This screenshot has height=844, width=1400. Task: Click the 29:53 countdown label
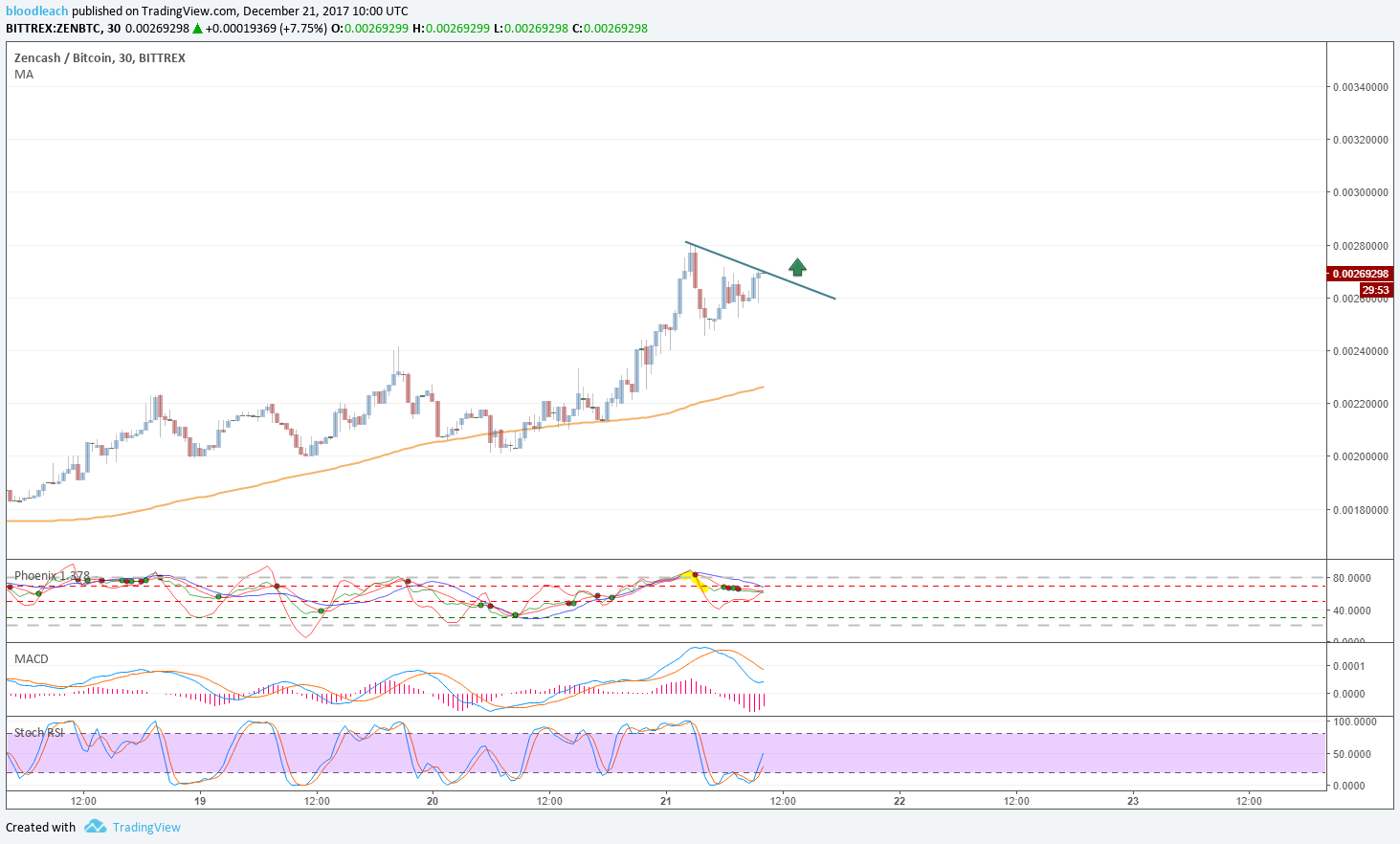pos(1375,290)
